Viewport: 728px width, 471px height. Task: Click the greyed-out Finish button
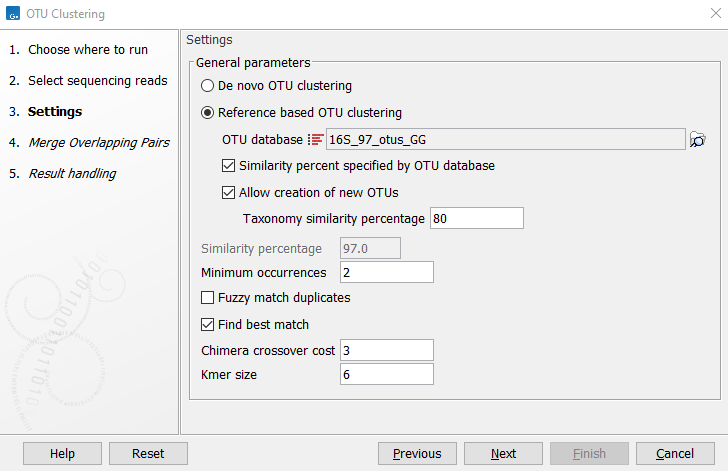[x=589, y=453]
